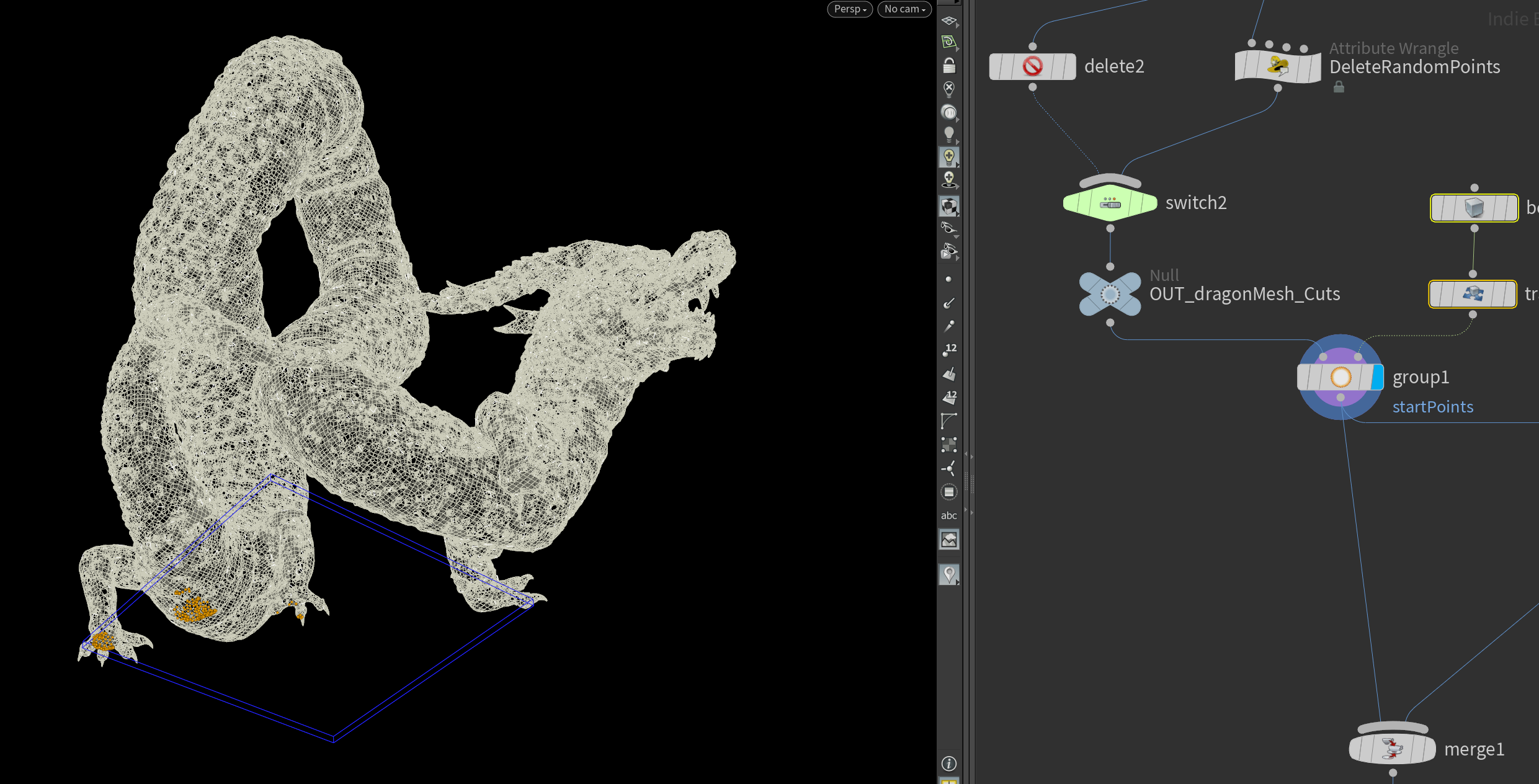Click the input connector of delete2

click(x=1032, y=47)
